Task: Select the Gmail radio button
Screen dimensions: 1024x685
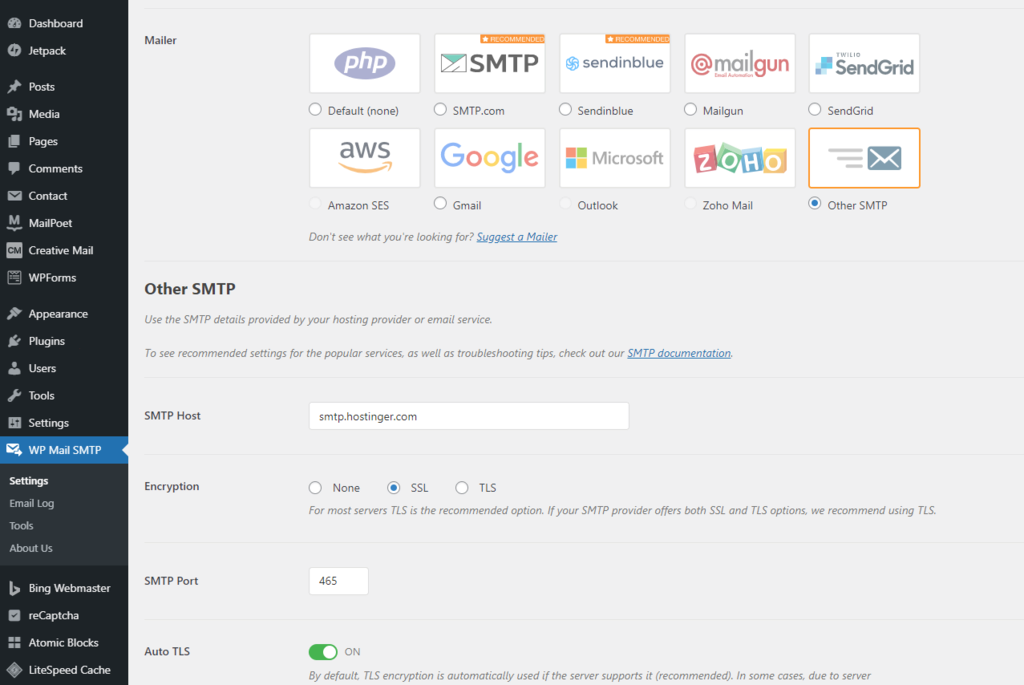Action: [x=440, y=204]
